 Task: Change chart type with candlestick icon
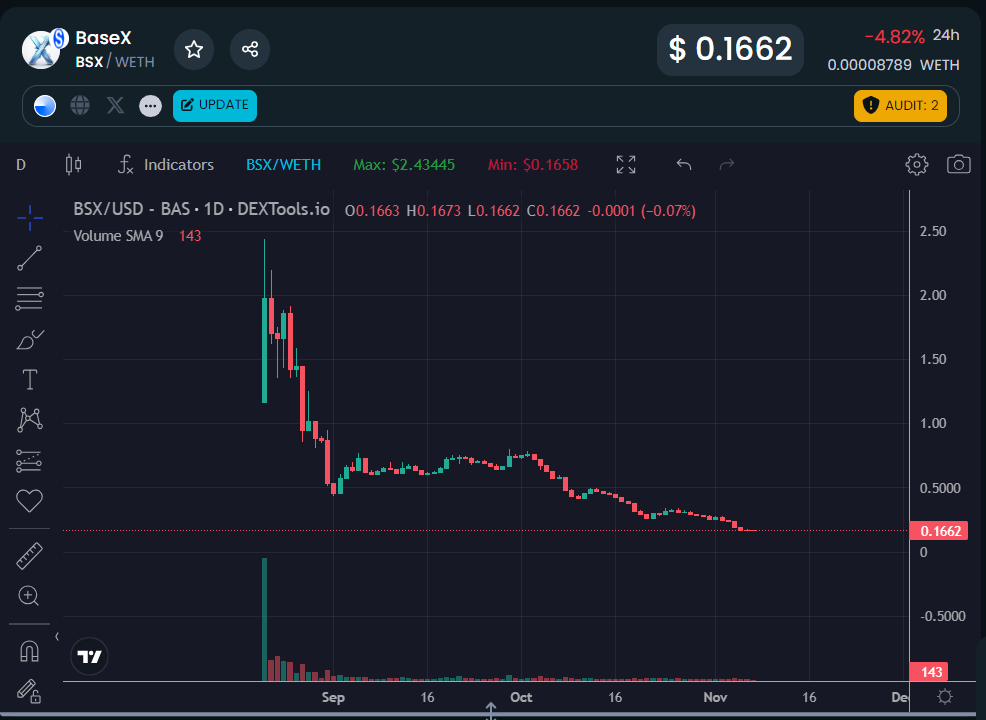click(x=73, y=165)
